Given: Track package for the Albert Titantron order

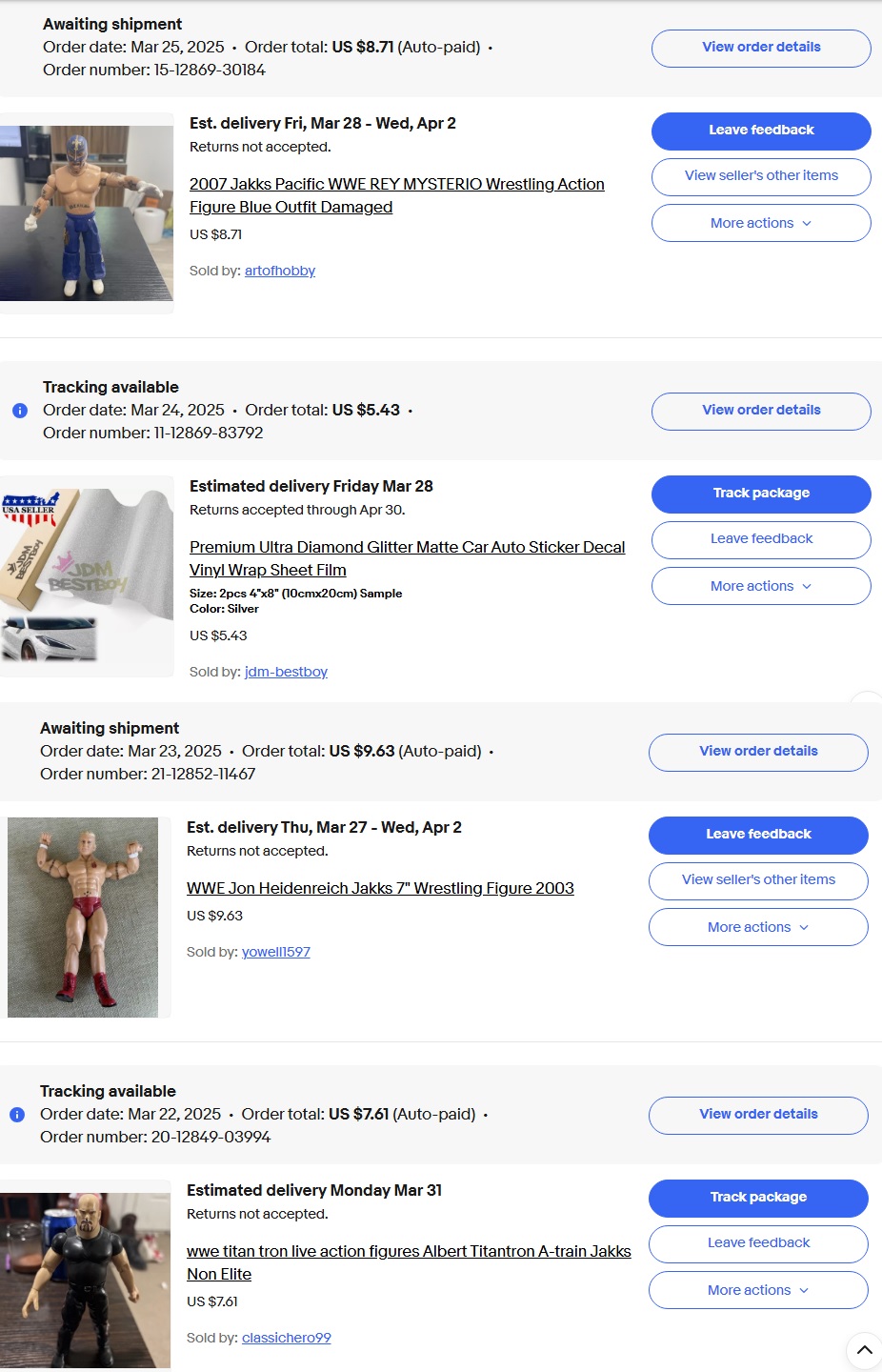Looking at the screenshot, I should [758, 1198].
